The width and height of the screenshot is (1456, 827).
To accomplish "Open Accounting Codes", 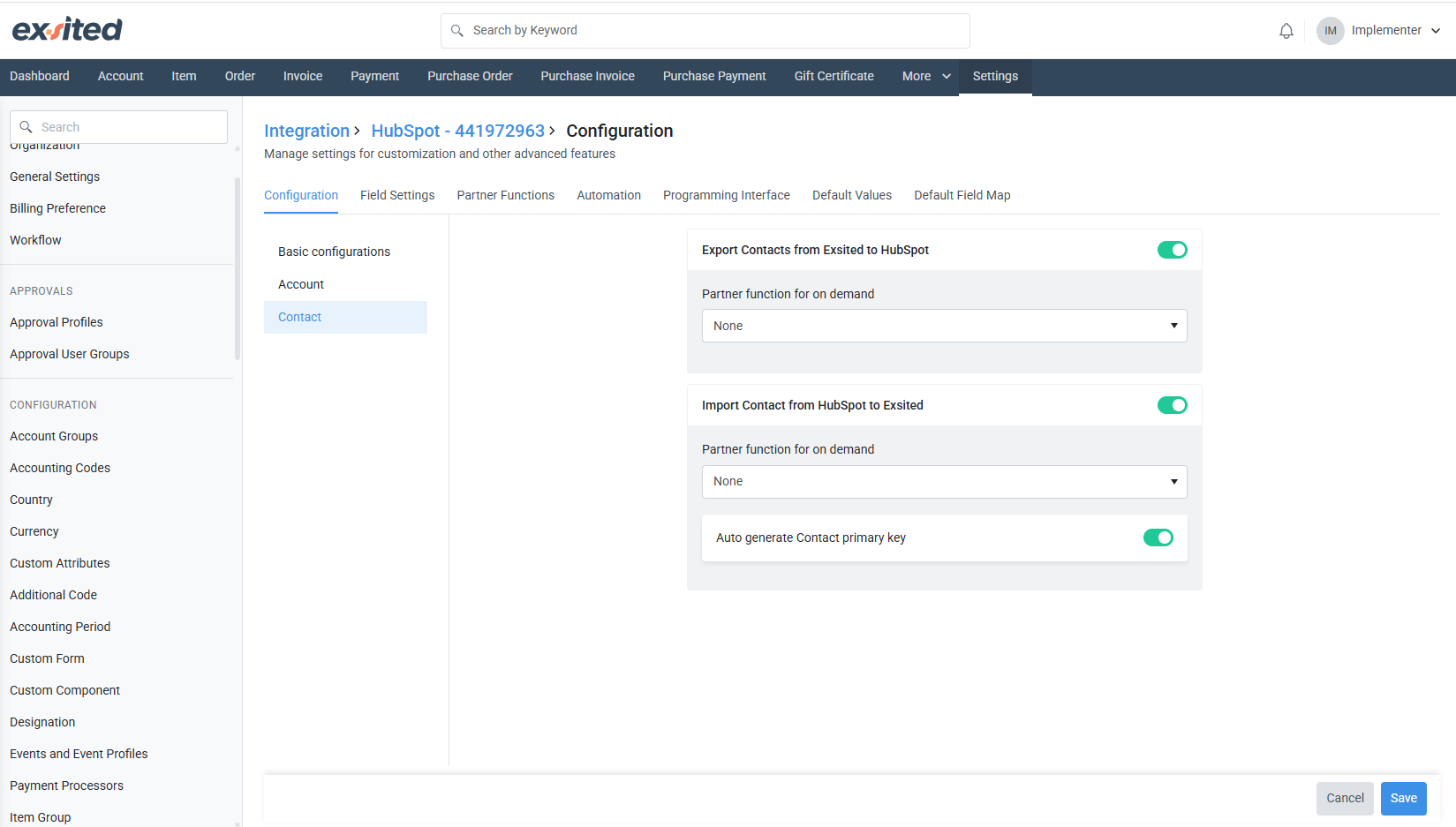I will [60, 468].
